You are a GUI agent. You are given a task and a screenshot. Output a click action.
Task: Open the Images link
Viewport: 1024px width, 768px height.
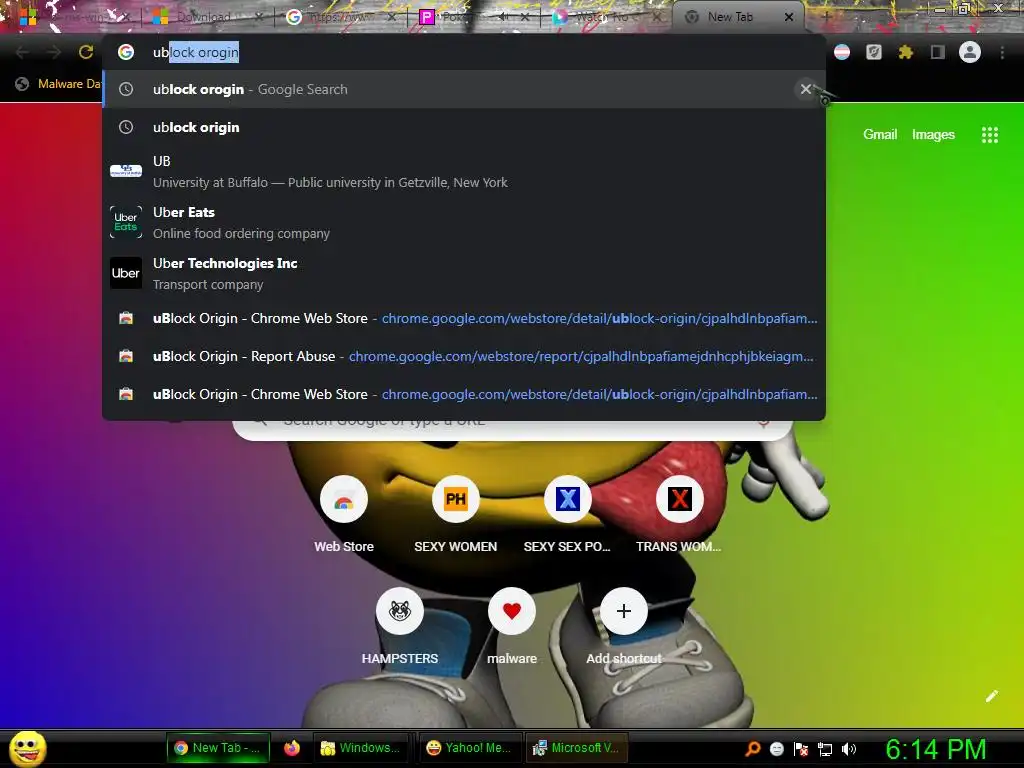click(933, 134)
